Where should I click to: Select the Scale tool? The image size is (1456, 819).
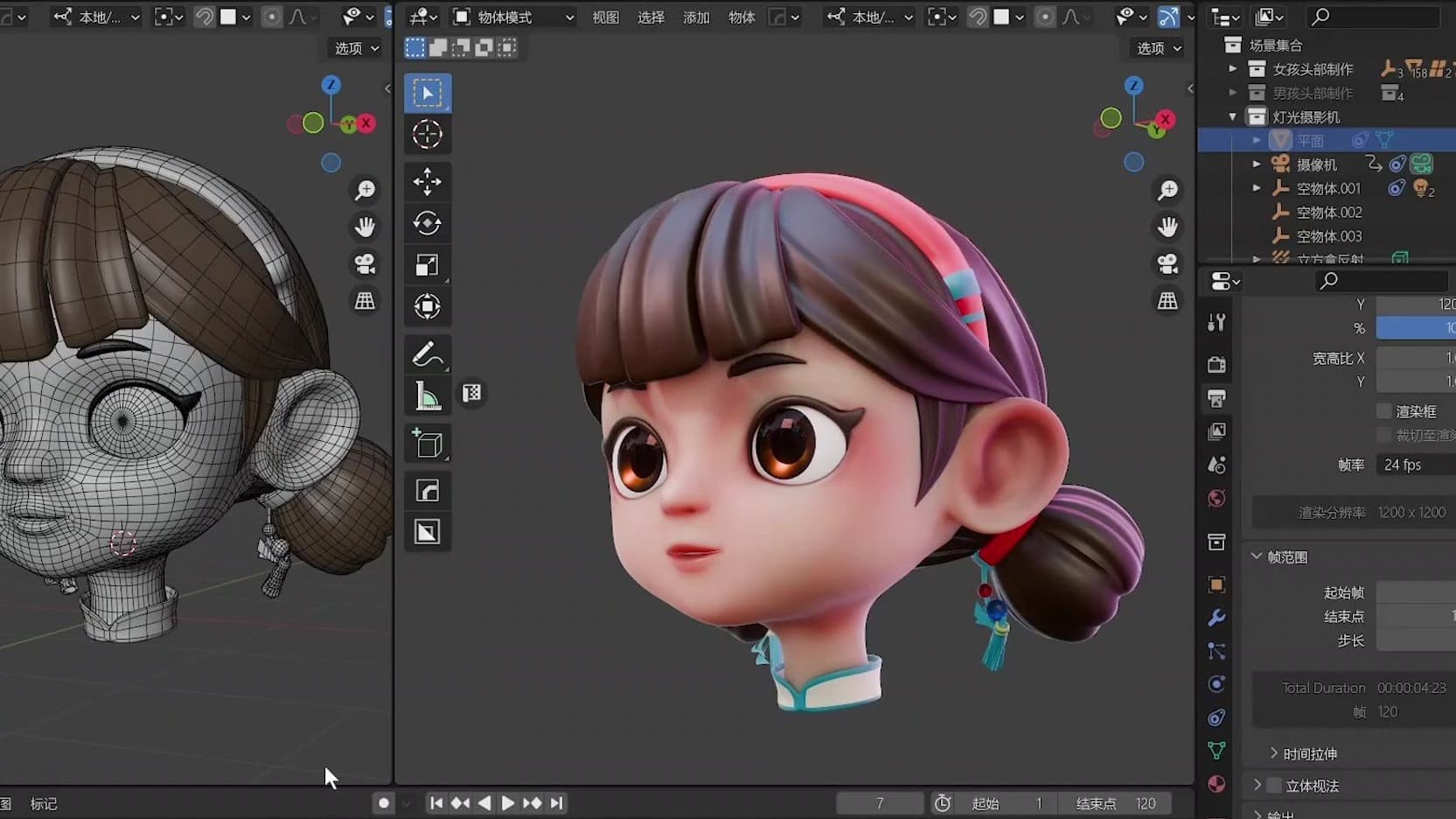(x=428, y=265)
